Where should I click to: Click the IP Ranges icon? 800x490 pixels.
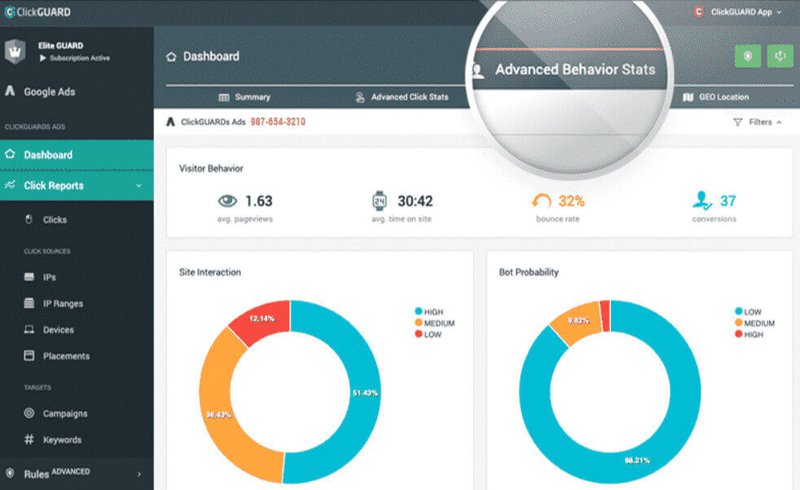29,303
